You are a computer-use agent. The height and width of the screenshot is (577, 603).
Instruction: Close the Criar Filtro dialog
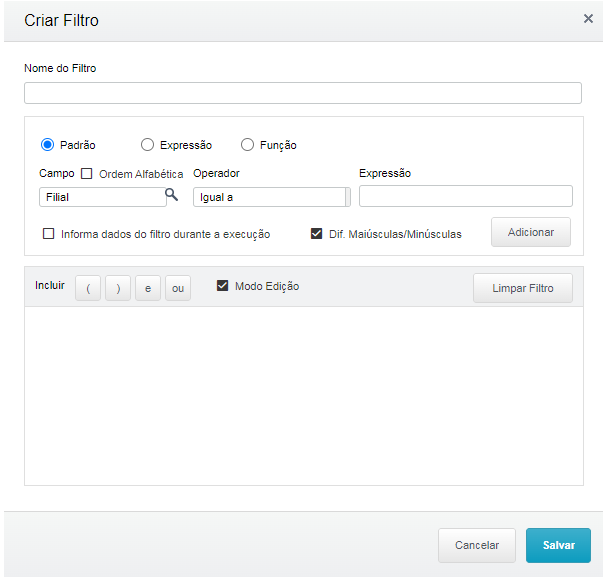pyautogui.click(x=588, y=18)
